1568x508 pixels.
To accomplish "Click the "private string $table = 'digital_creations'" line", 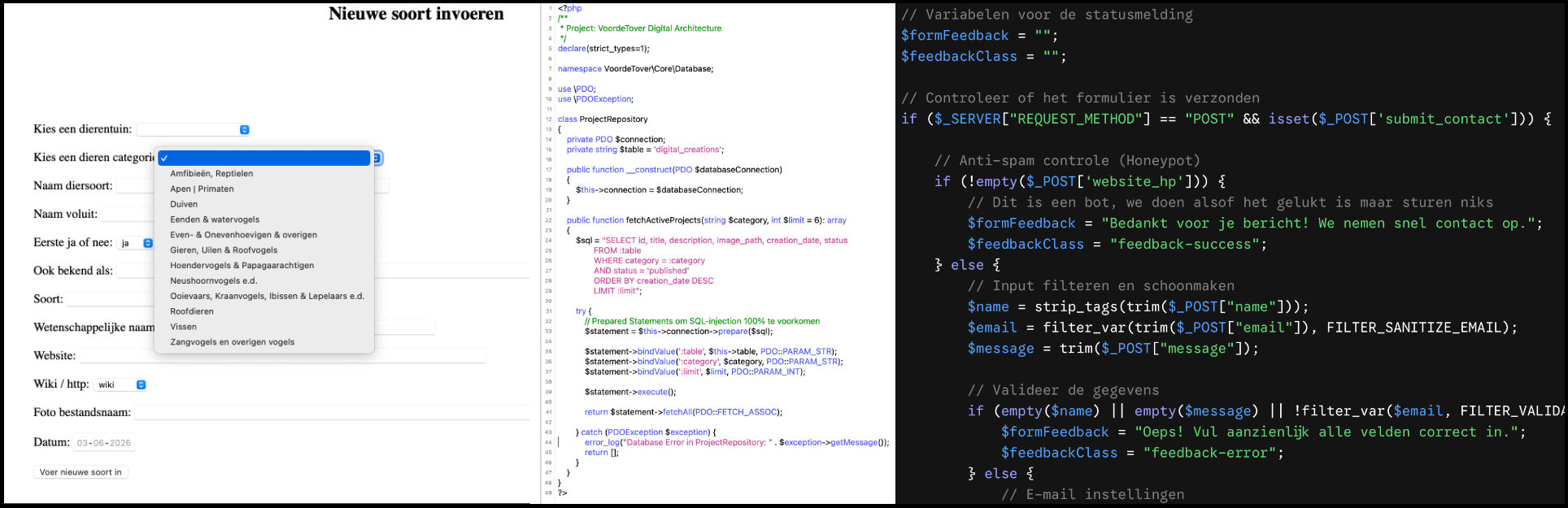I will [x=645, y=150].
